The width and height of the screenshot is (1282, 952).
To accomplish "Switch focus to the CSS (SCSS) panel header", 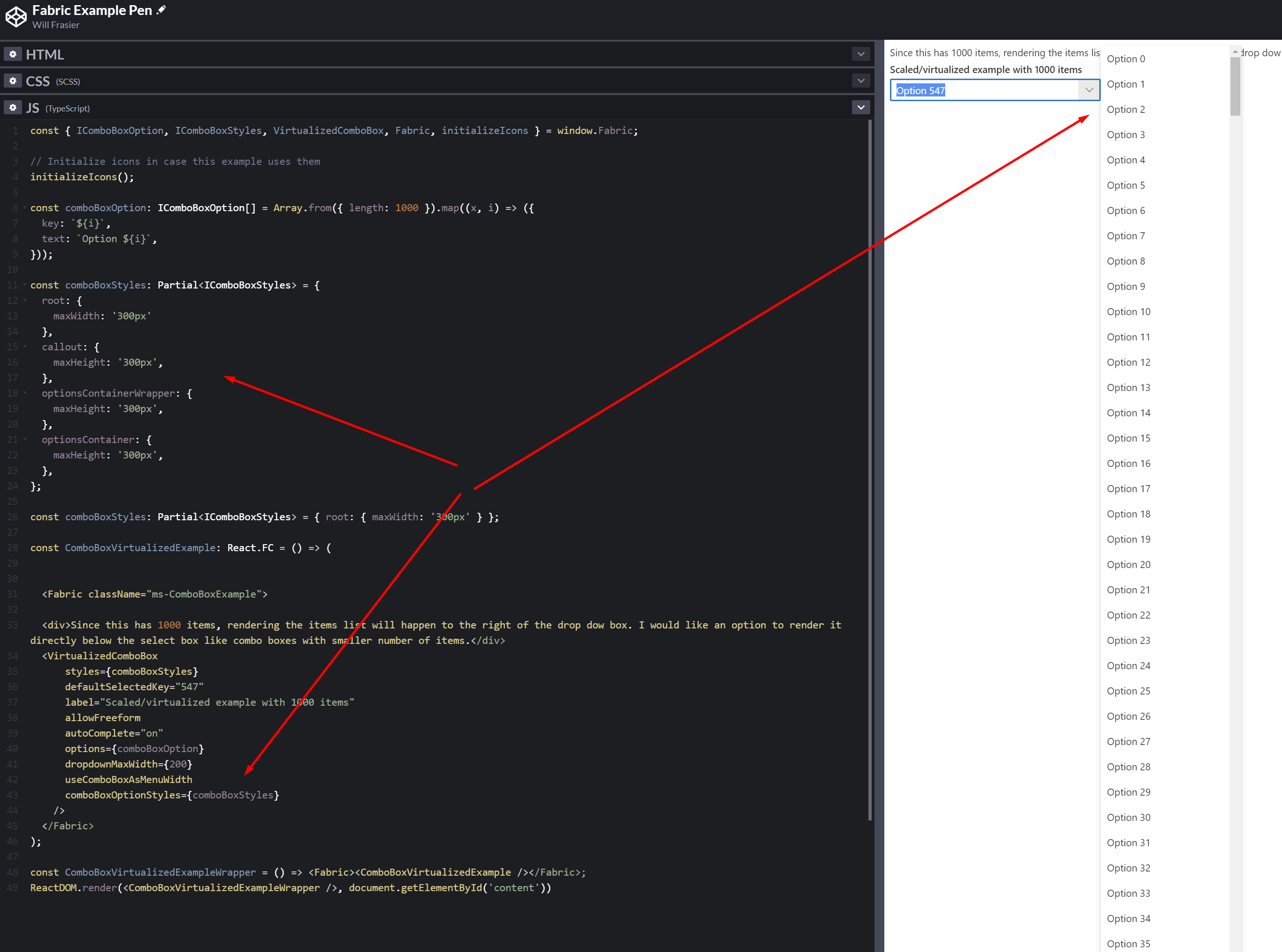I will pyautogui.click(x=38, y=81).
